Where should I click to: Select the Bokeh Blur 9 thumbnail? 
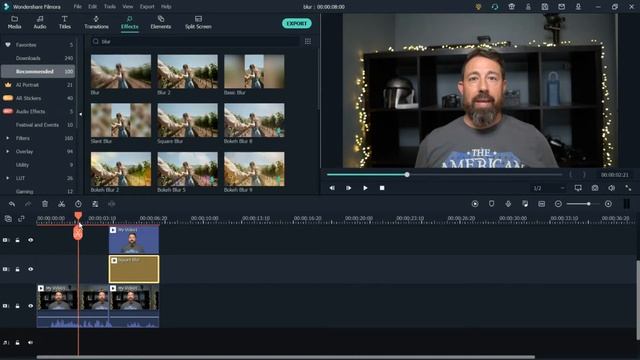[x=254, y=169]
